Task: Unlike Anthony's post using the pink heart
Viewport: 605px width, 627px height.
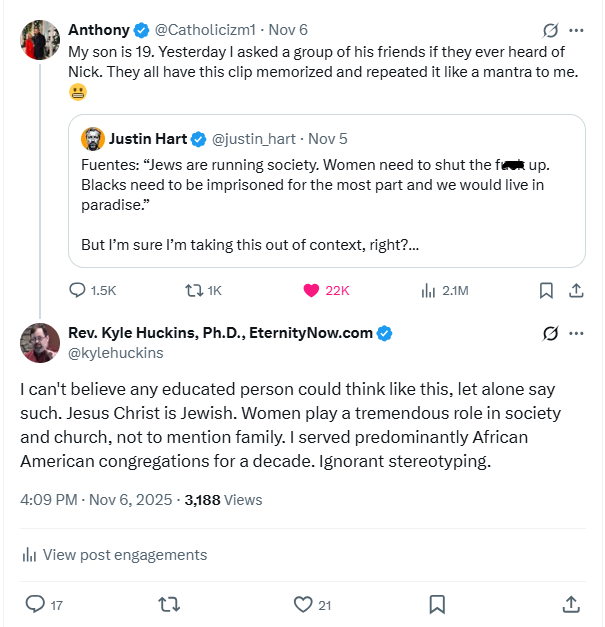Action: point(310,290)
